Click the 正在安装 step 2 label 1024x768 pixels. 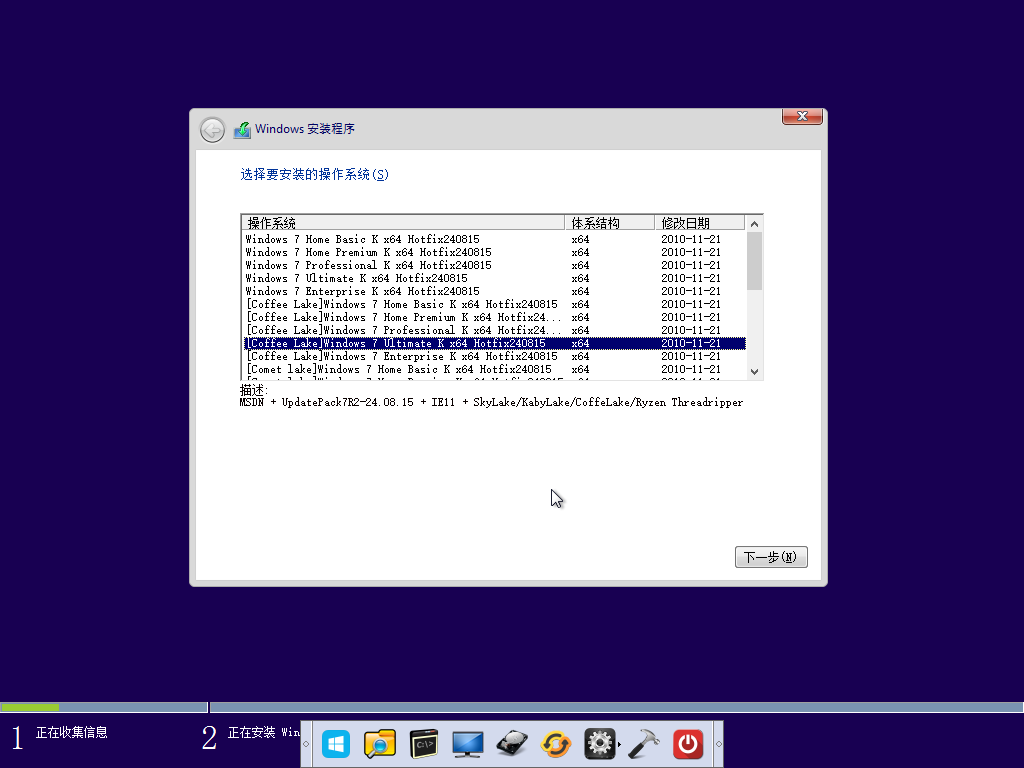(264, 733)
